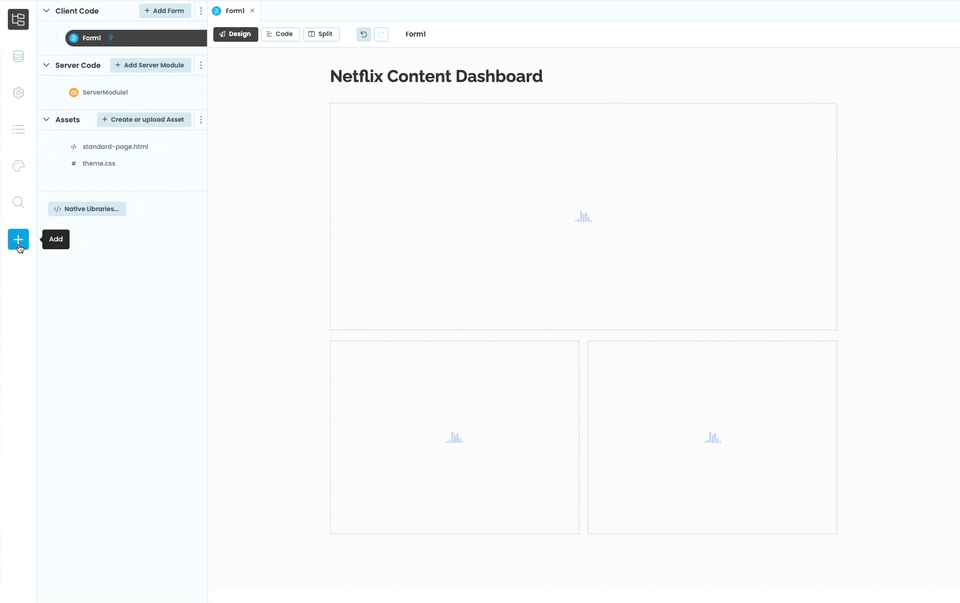Click the blue Add plus button
The height and width of the screenshot is (603, 960).
click(x=18, y=239)
